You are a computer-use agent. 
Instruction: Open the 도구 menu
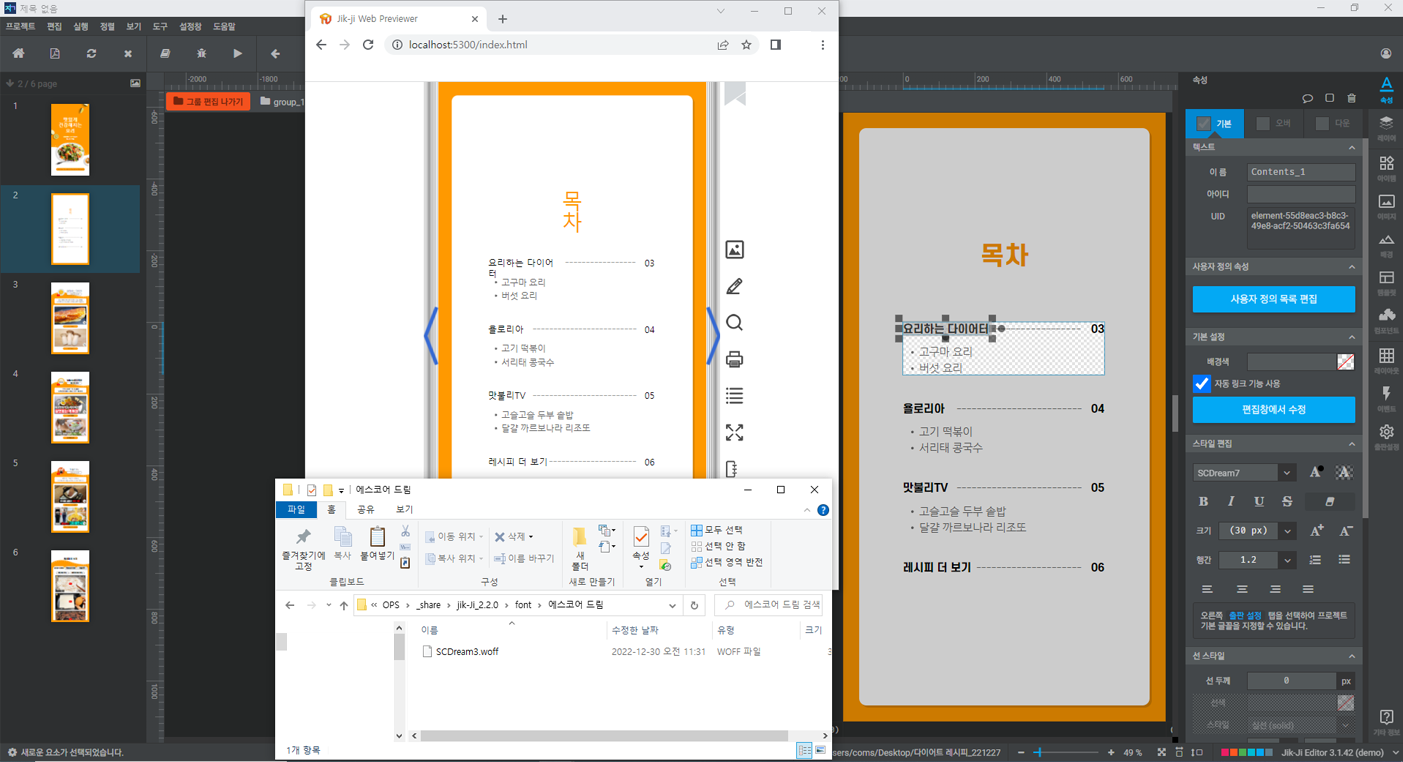point(159,27)
